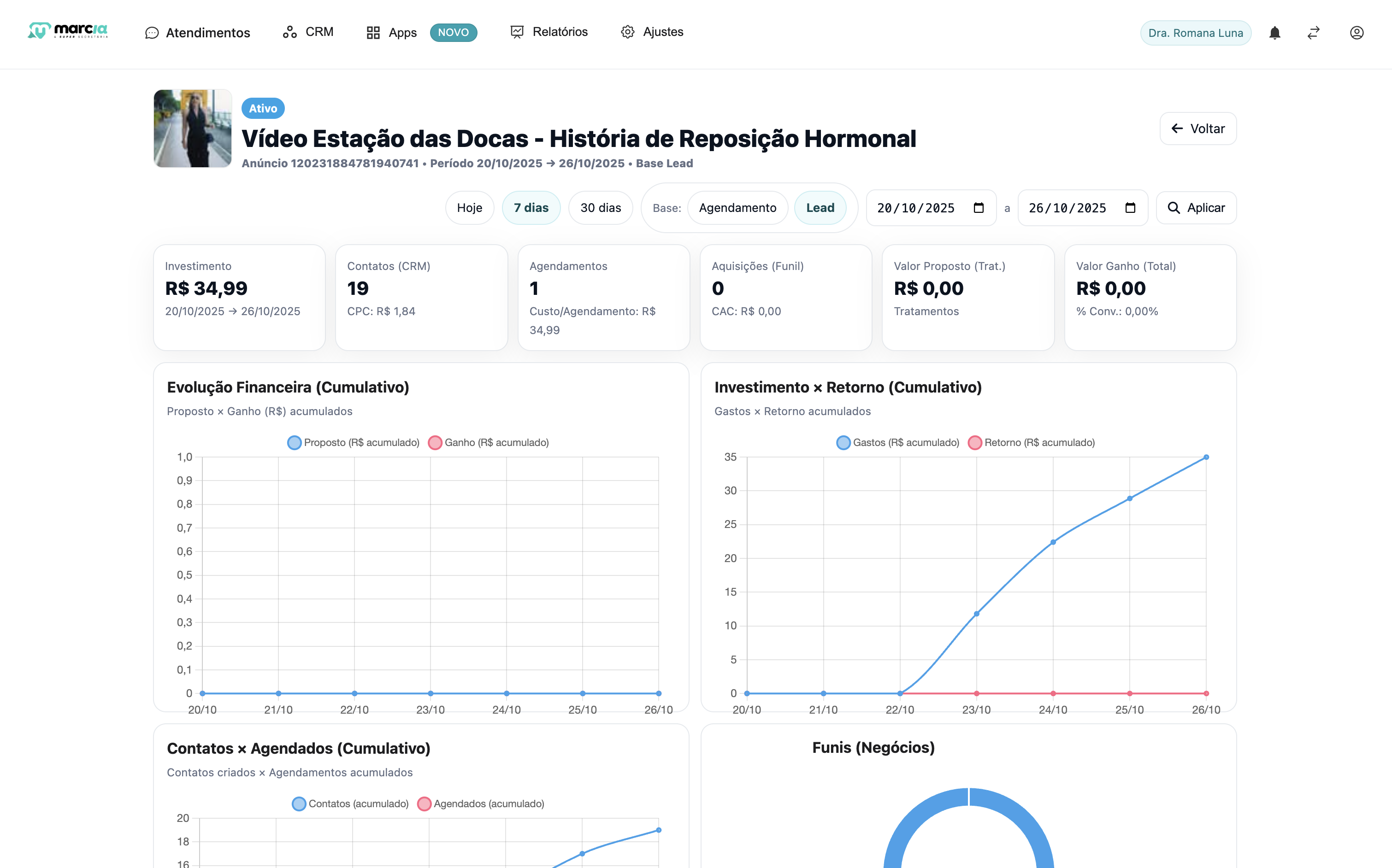Open end date calendar picker icon
Image resolution: width=1392 pixels, height=868 pixels.
(x=1130, y=208)
